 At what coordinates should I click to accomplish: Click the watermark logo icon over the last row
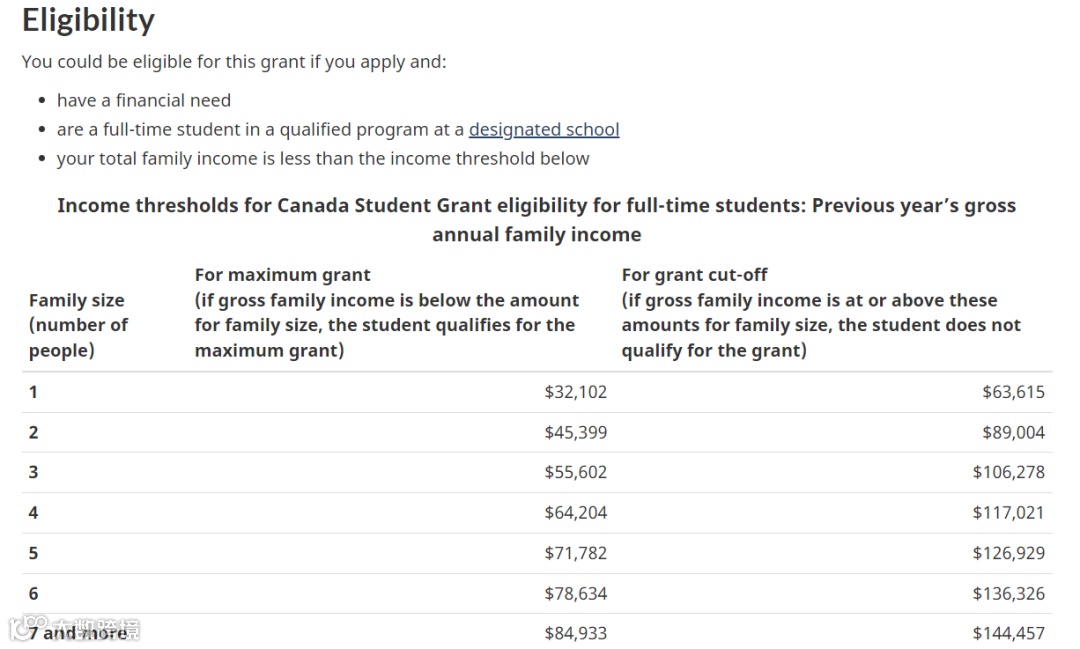pos(22,629)
